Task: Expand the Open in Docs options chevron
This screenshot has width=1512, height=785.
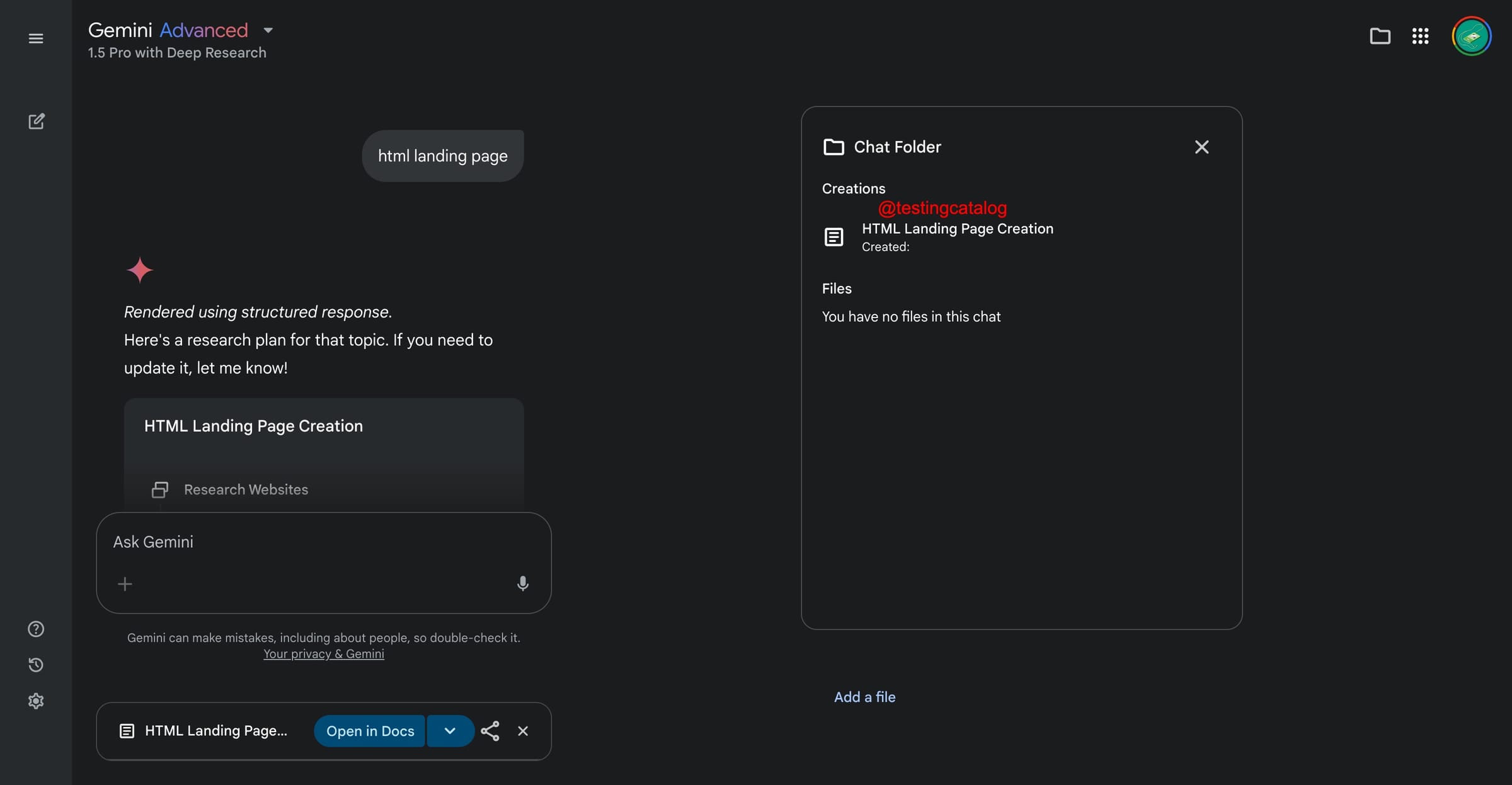Action: [450, 731]
